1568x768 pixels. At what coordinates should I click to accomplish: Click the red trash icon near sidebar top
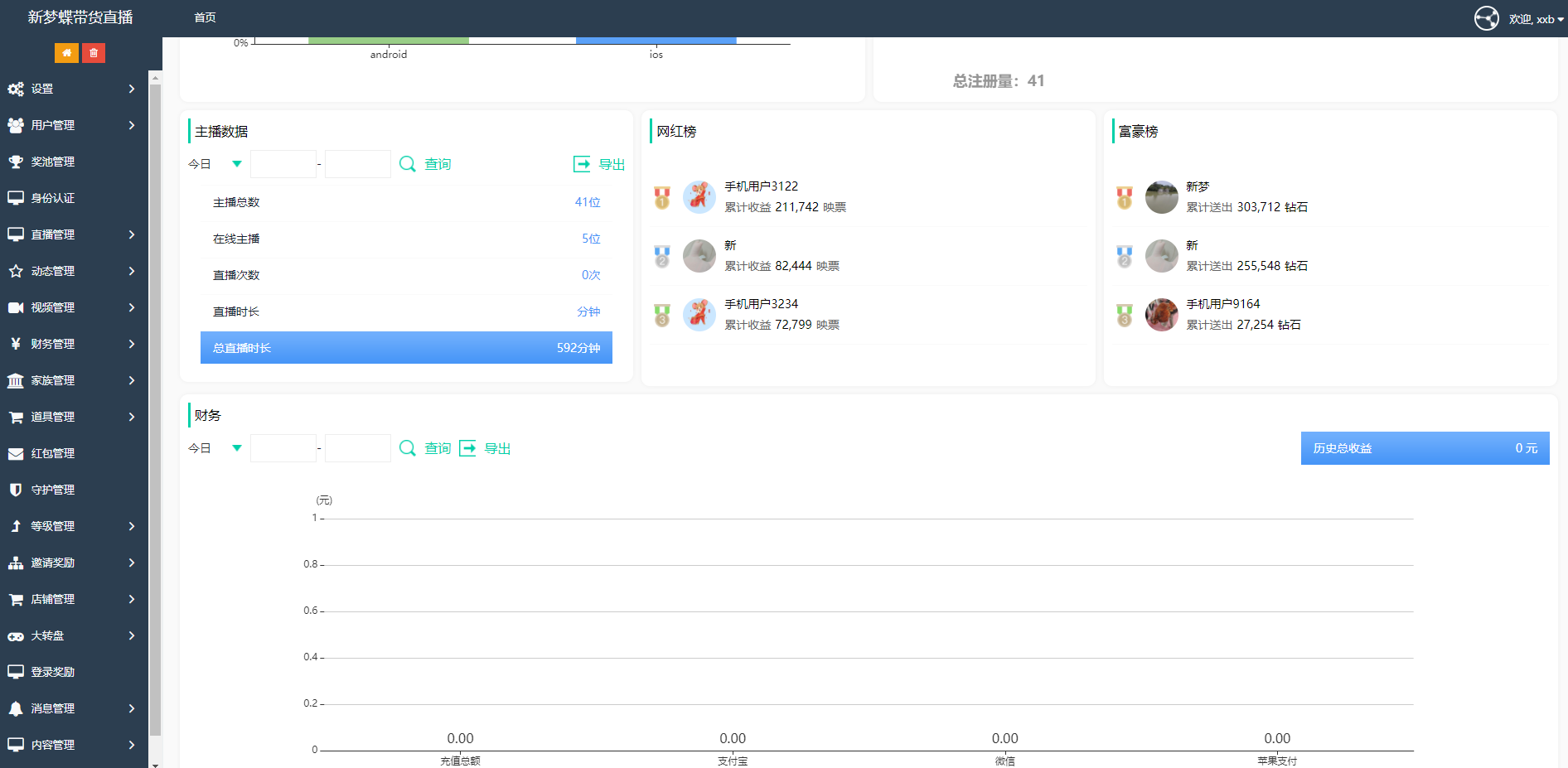tap(94, 52)
